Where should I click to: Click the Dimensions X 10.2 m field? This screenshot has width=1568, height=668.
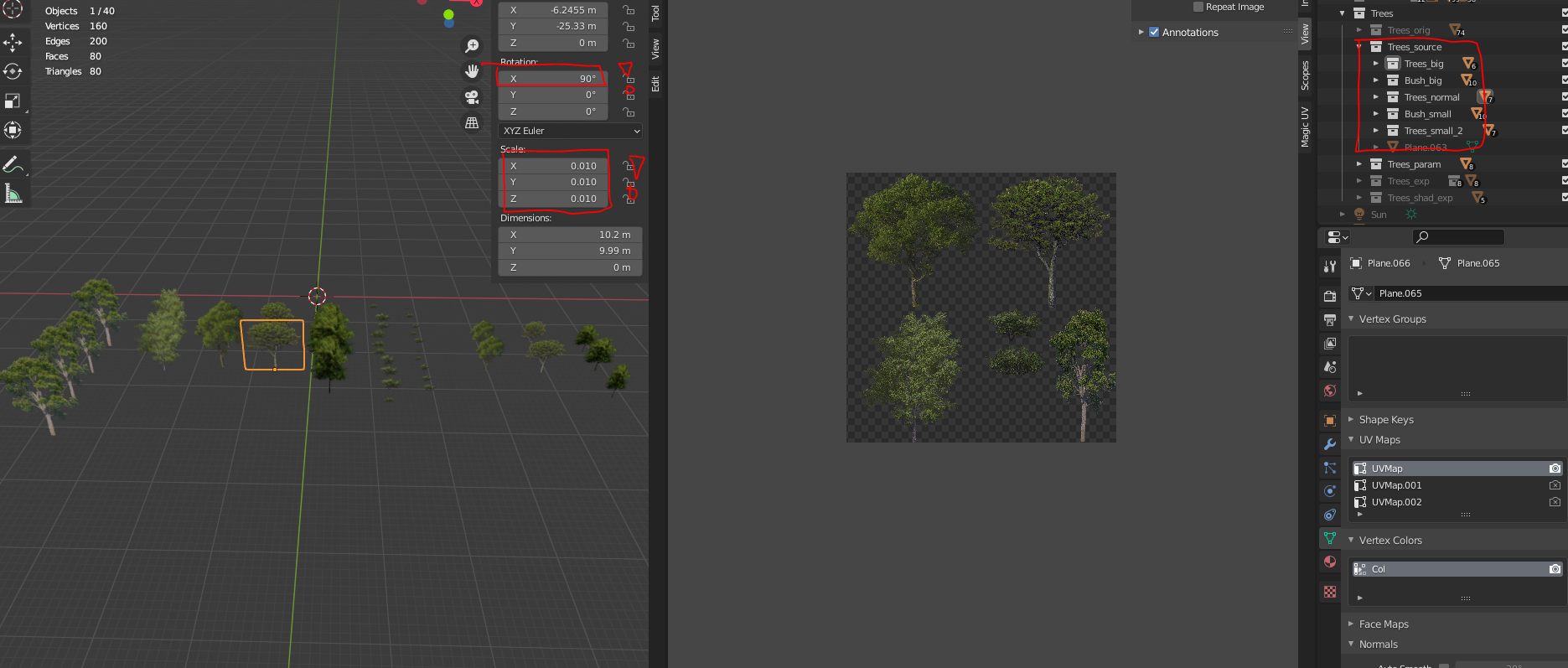point(571,235)
